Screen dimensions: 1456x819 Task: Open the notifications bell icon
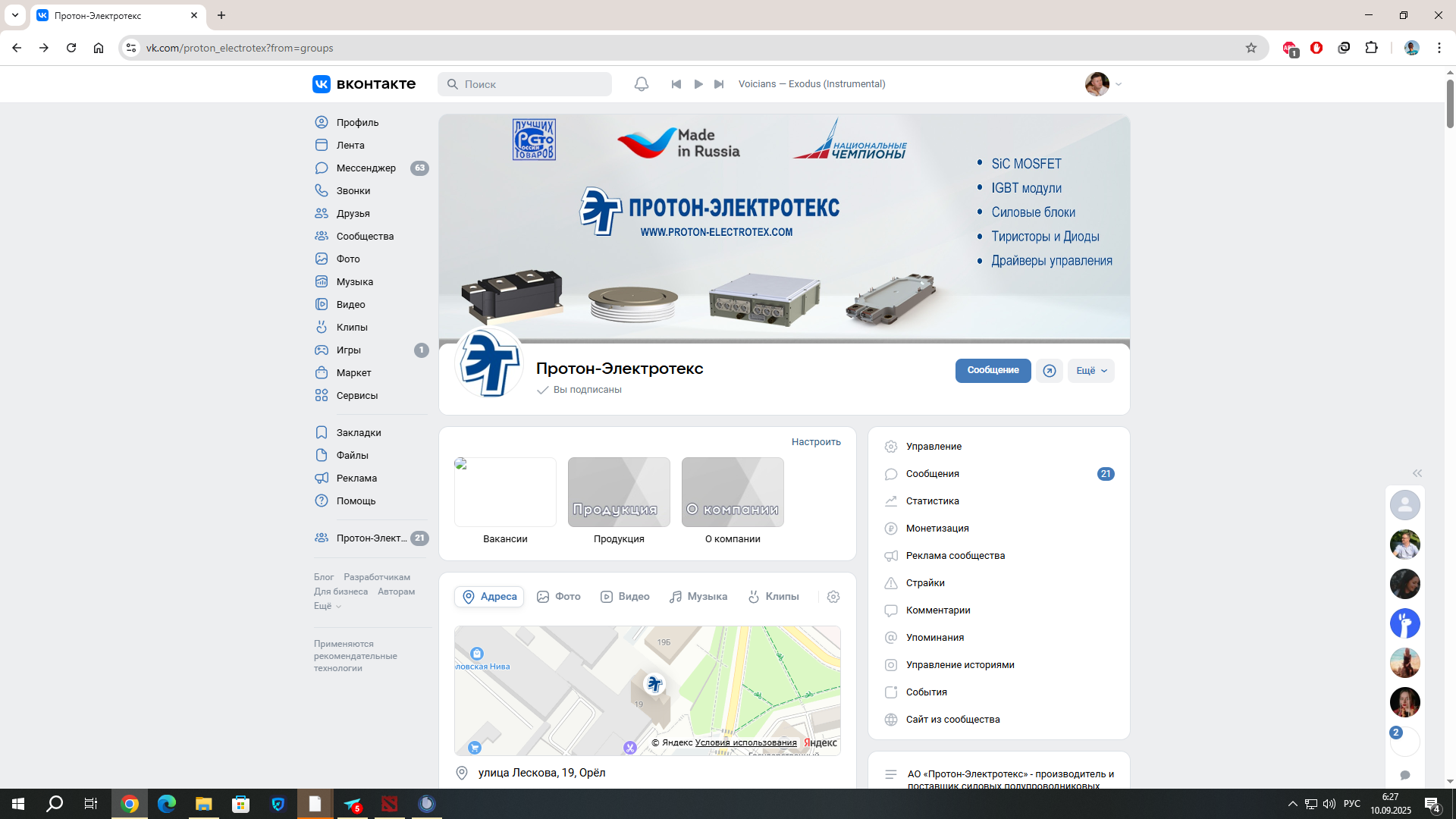[642, 84]
